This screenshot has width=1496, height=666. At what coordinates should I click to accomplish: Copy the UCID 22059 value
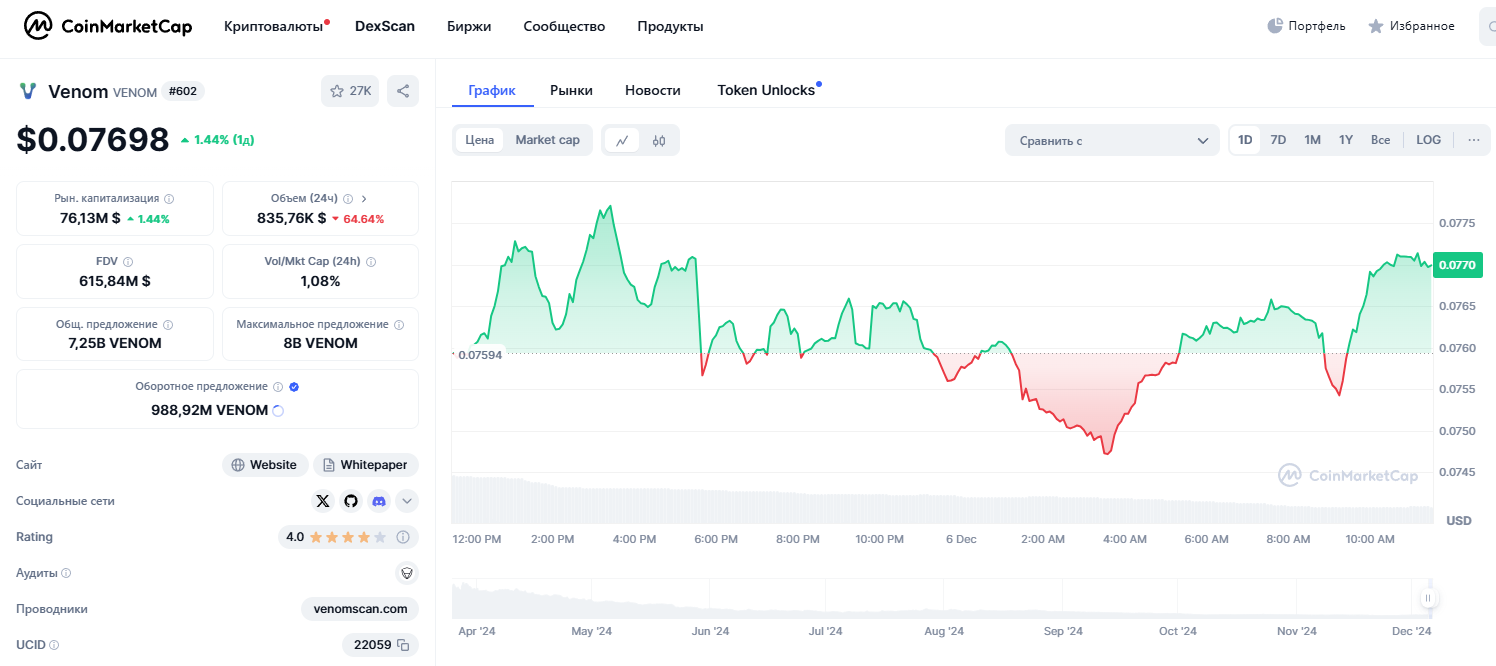(403, 645)
